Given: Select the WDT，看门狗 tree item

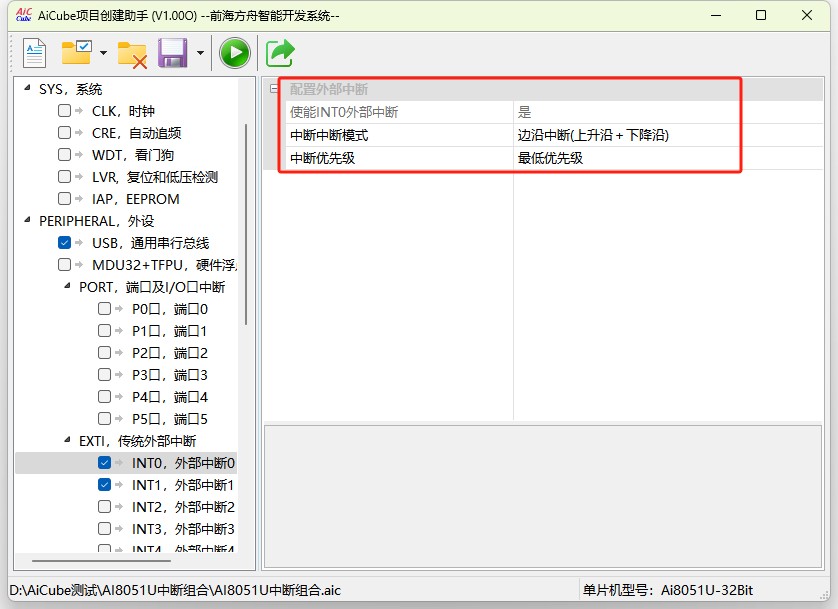Looking at the screenshot, I should click(133, 155).
